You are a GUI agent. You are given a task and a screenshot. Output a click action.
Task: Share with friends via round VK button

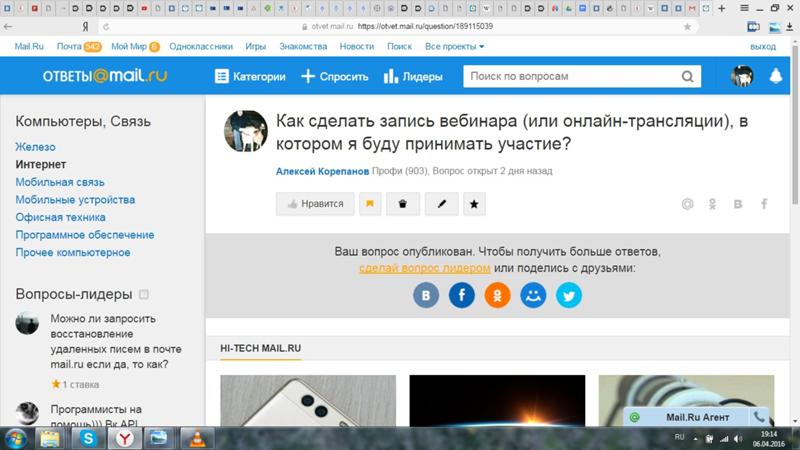(x=426, y=295)
